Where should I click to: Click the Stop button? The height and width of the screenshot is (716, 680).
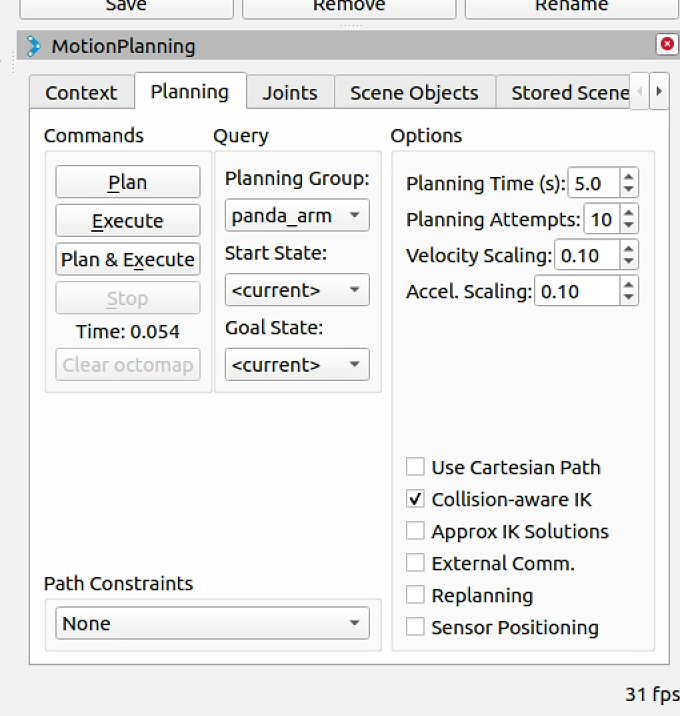click(x=128, y=298)
